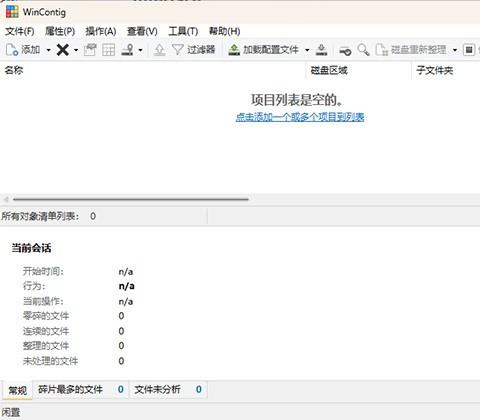Expand the dropdown arrow beside the X icon

[76, 50]
